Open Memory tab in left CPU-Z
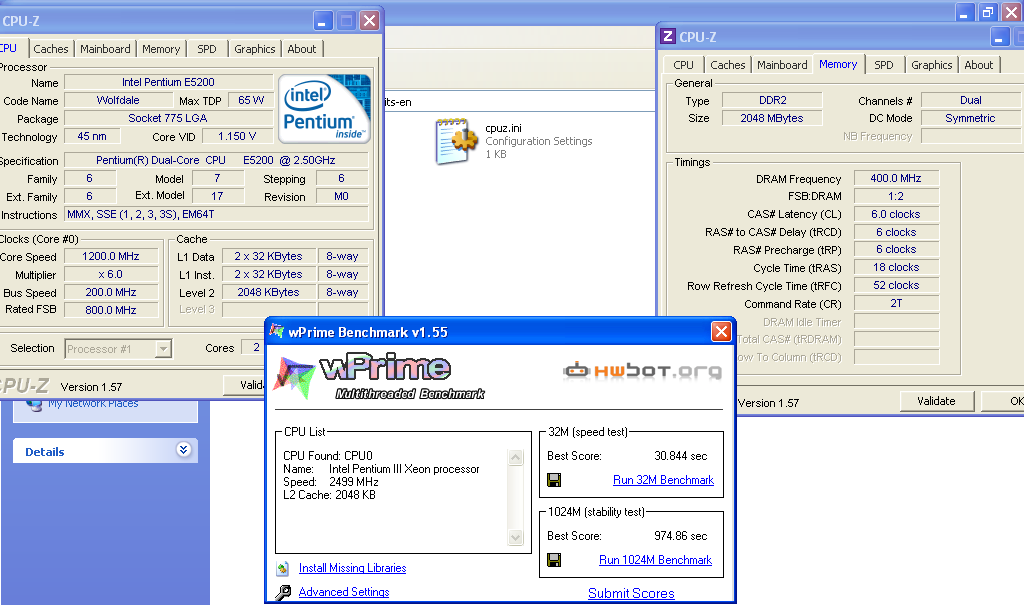Screen dimensions: 1024x605 161,49
